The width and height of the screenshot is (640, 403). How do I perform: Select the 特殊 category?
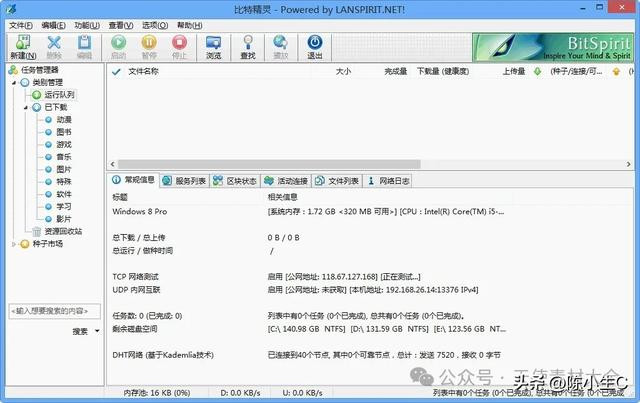point(64,182)
